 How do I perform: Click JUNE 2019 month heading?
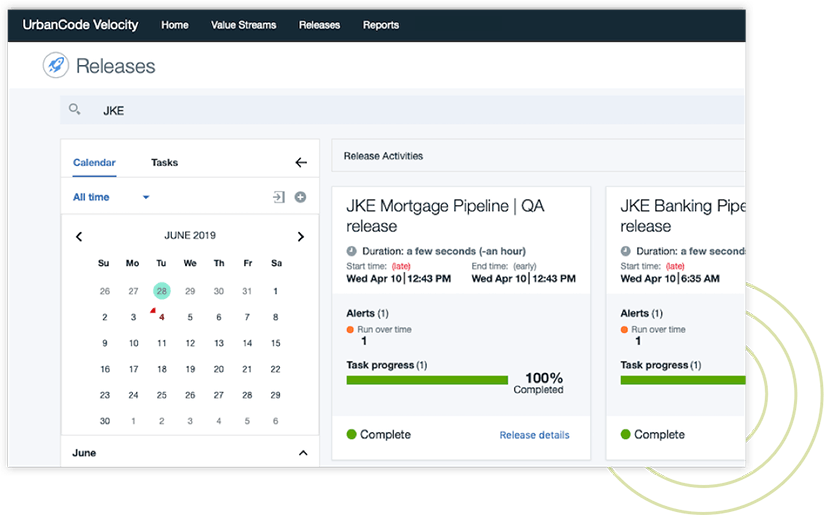190,235
